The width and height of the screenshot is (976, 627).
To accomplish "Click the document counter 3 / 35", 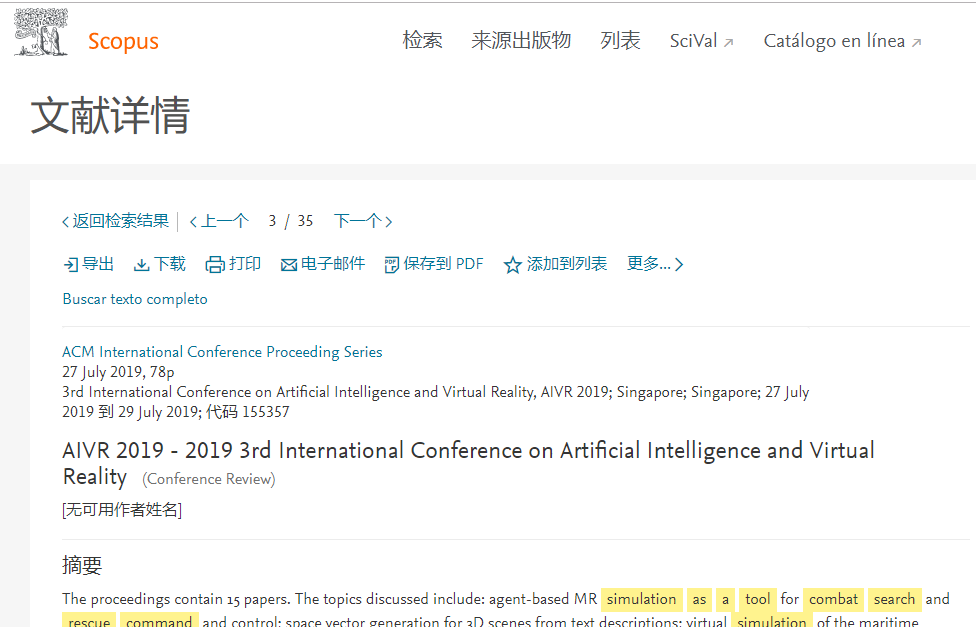I will (x=291, y=221).
